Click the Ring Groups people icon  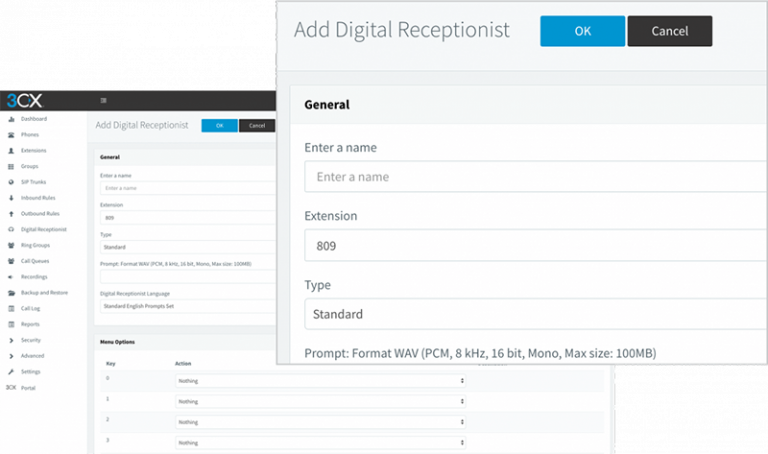[x=11, y=245]
